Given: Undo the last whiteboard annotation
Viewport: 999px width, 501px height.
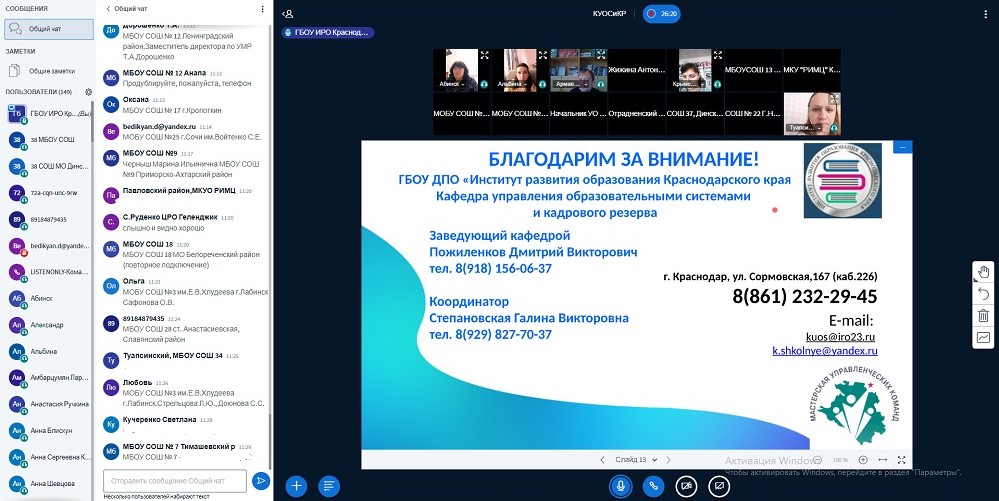Looking at the screenshot, I should pyautogui.click(x=983, y=293).
